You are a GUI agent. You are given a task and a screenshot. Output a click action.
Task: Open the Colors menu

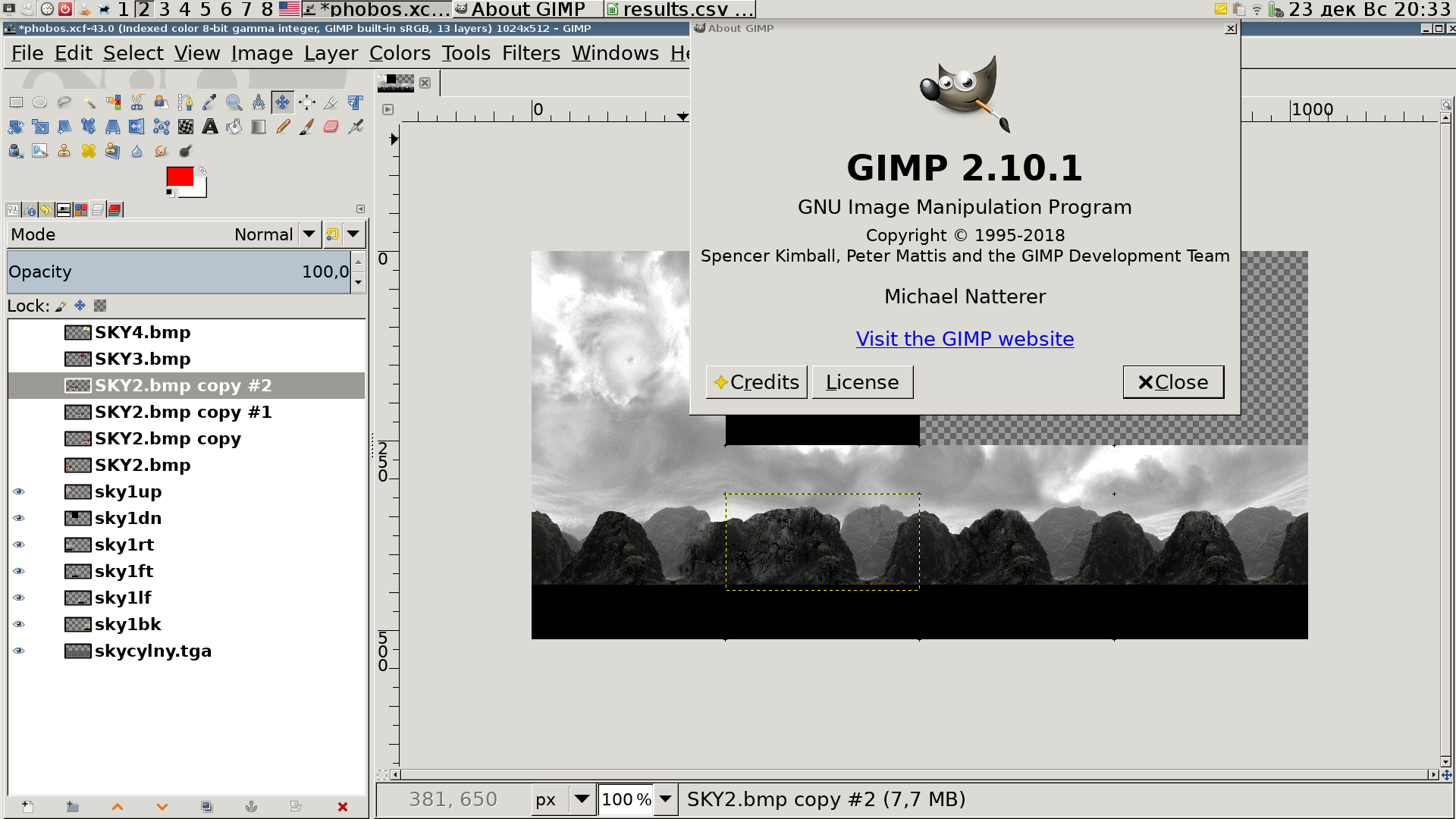pyautogui.click(x=400, y=53)
